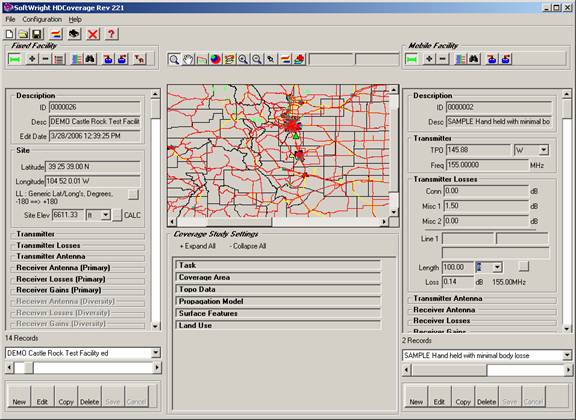The width and height of the screenshot is (576, 420).
Task: Click the minus icon in Mobile Facility toolbar
Action: (442, 59)
